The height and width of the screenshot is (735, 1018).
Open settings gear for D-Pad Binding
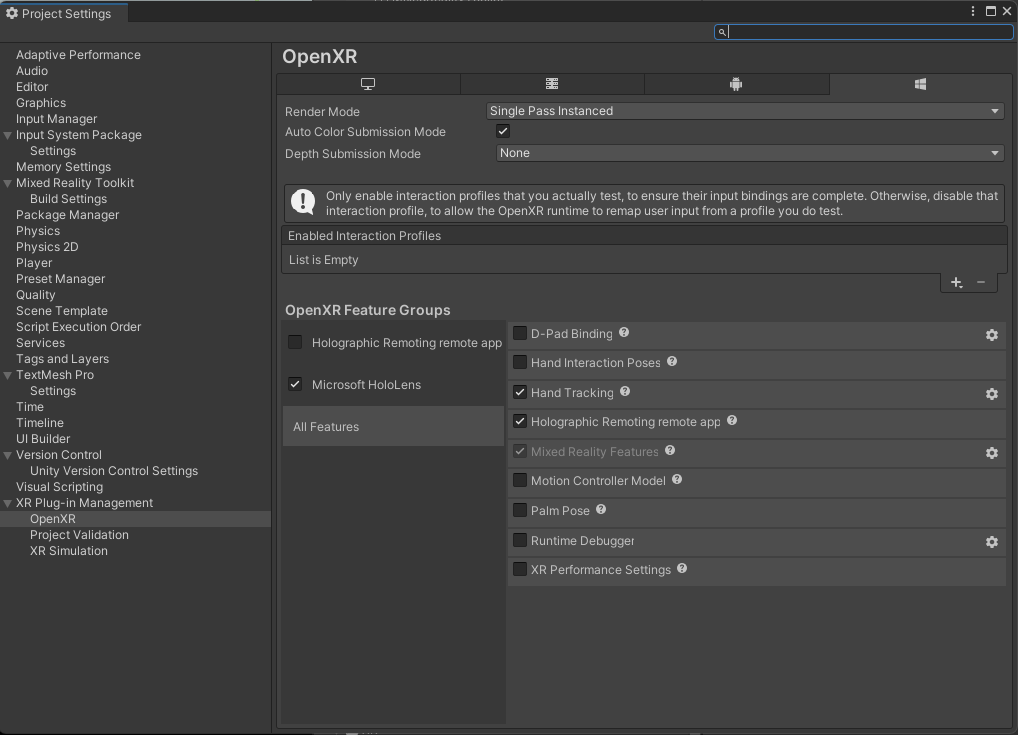(991, 335)
